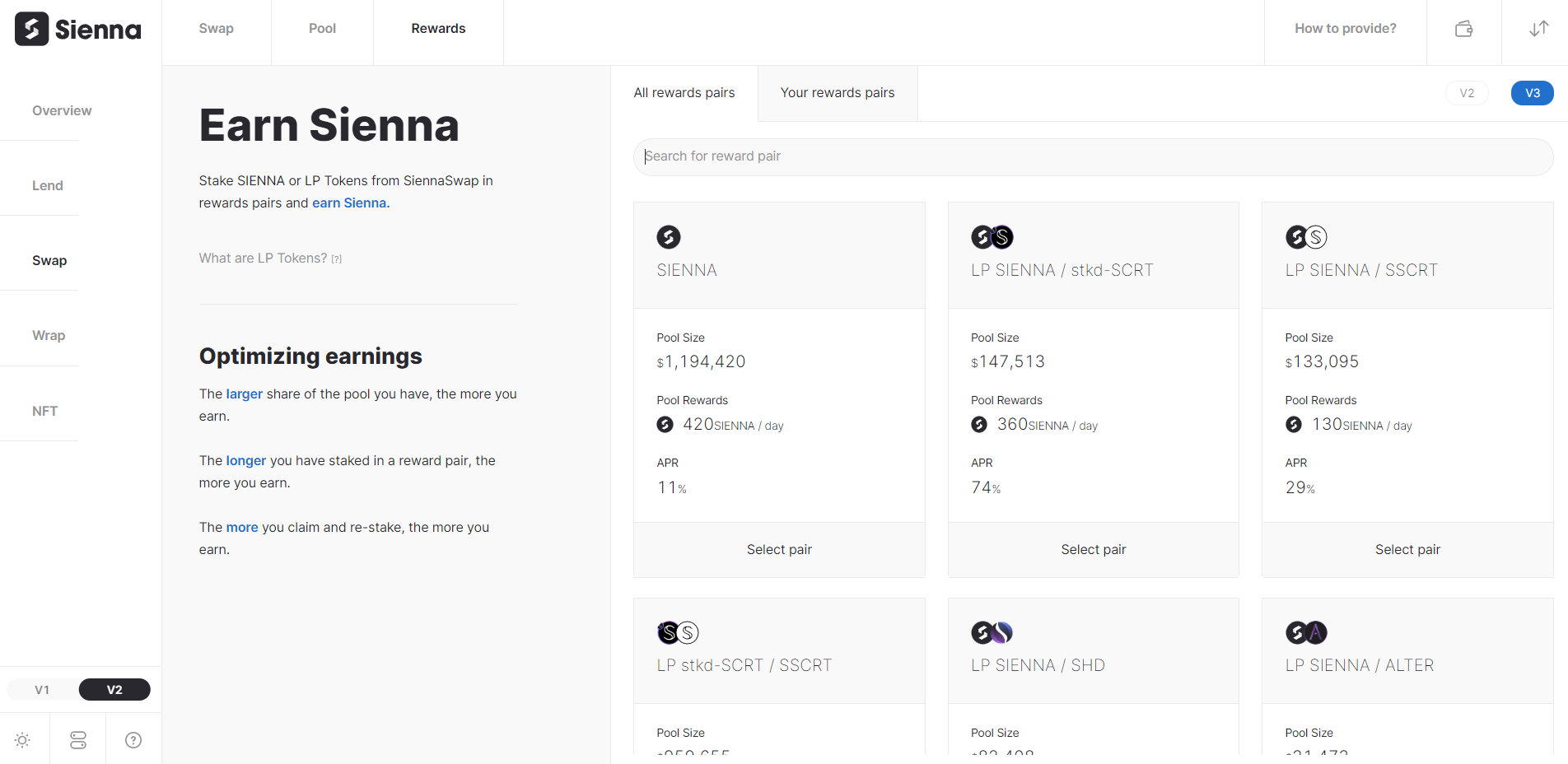Click Sienna icon beside 130 SIENNA / day
This screenshot has height=764, width=1568.
pyautogui.click(x=1294, y=424)
